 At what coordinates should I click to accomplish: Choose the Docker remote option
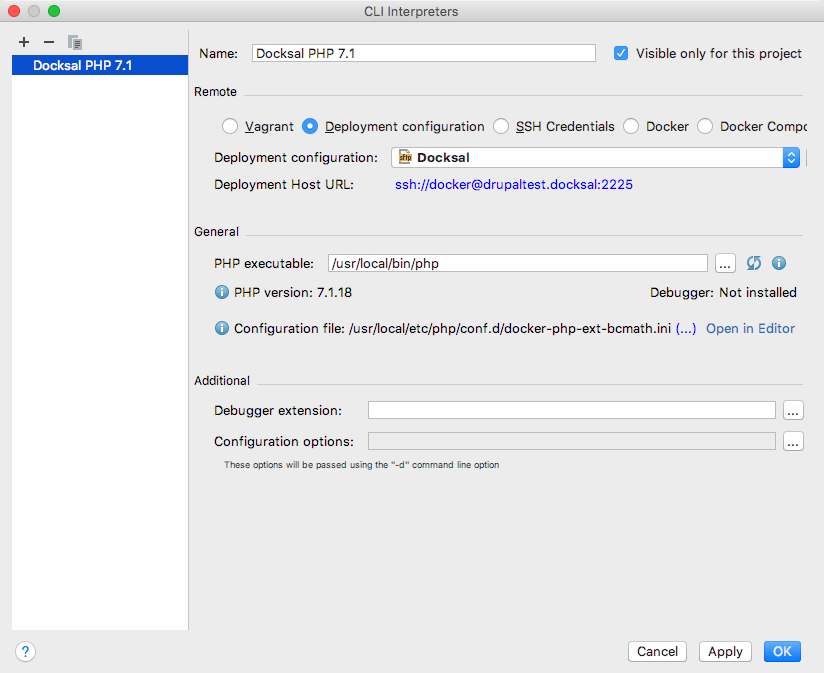click(631, 126)
